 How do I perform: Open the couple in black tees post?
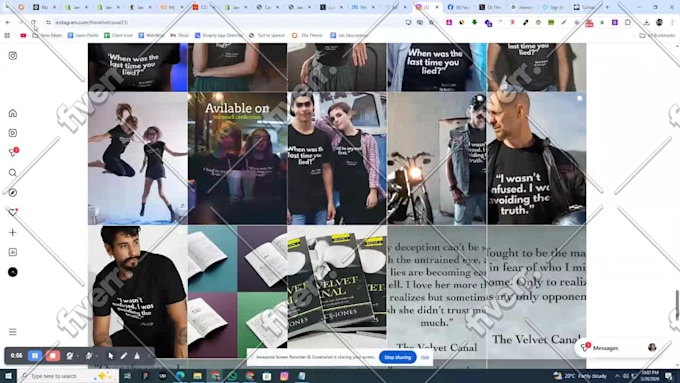pyautogui.click(x=337, y=158)
